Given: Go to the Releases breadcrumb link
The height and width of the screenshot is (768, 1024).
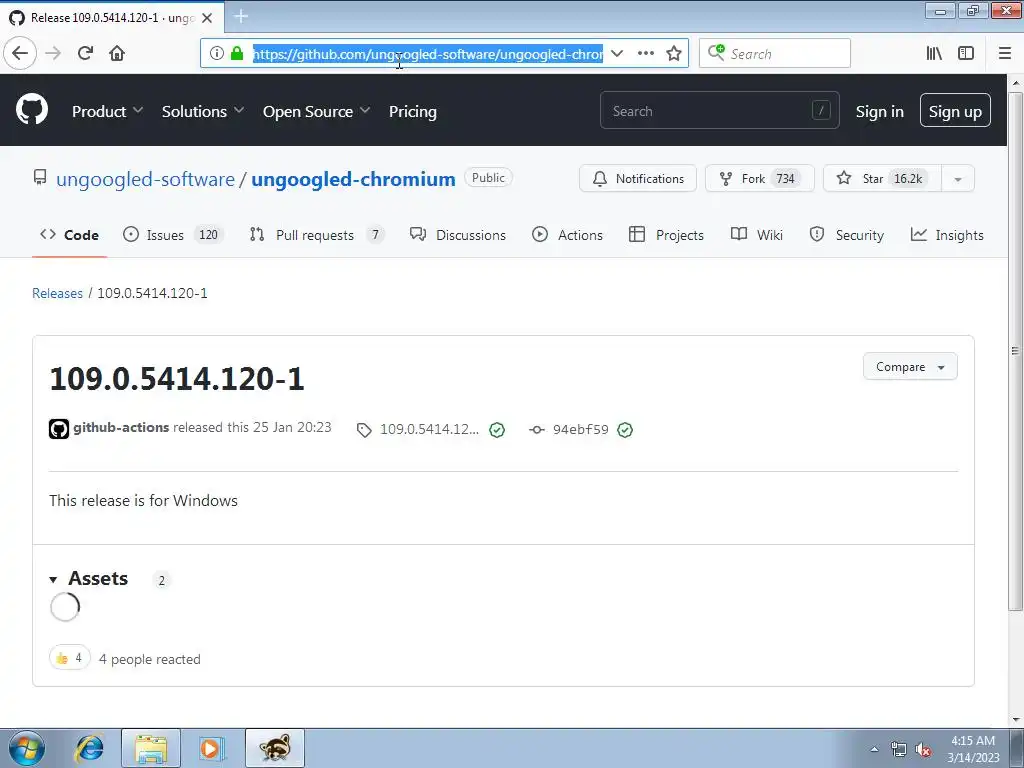Looking at the screenshot, I should pos(57,293).
